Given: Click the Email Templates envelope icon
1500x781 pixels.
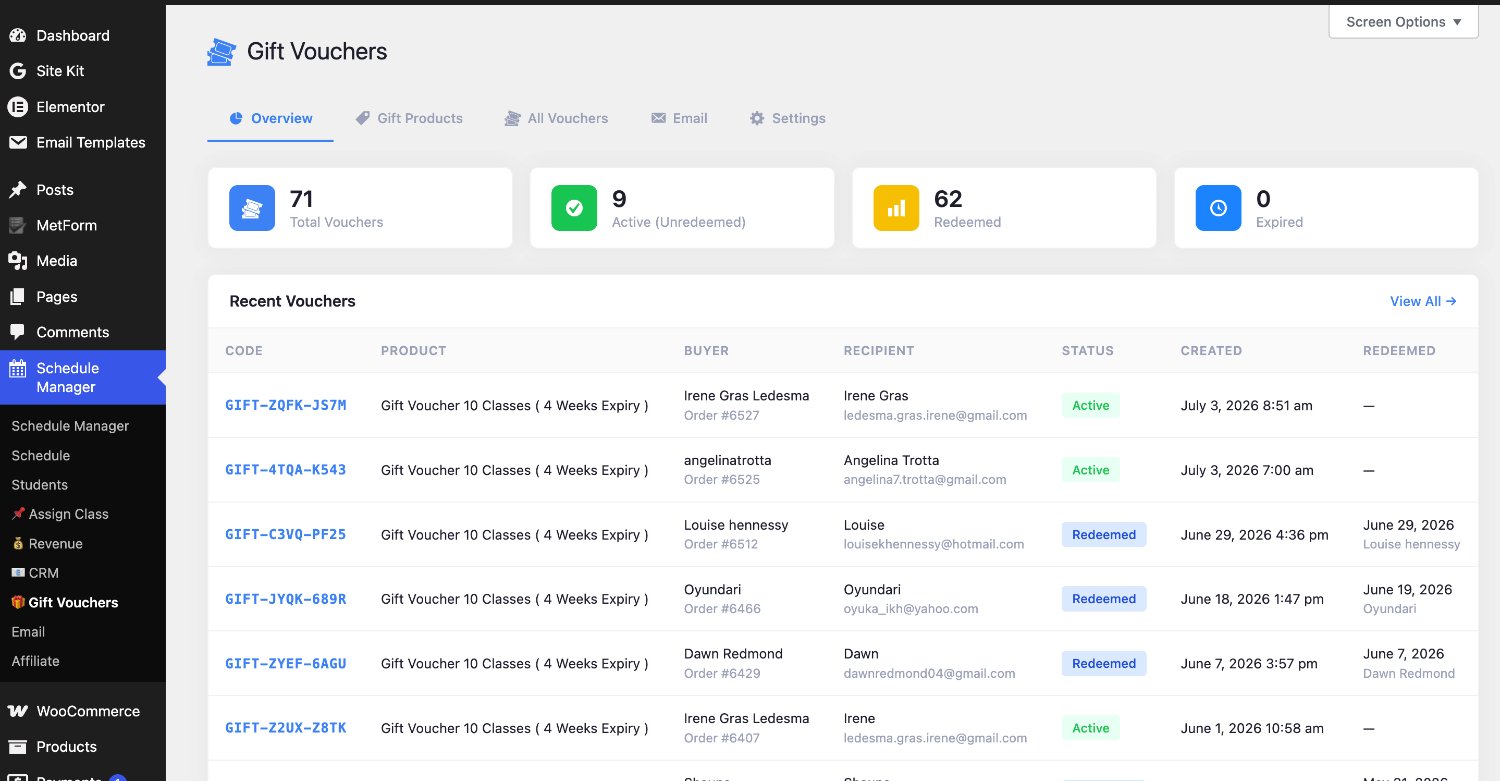Looking at the screenshot, I should [17, 142].
